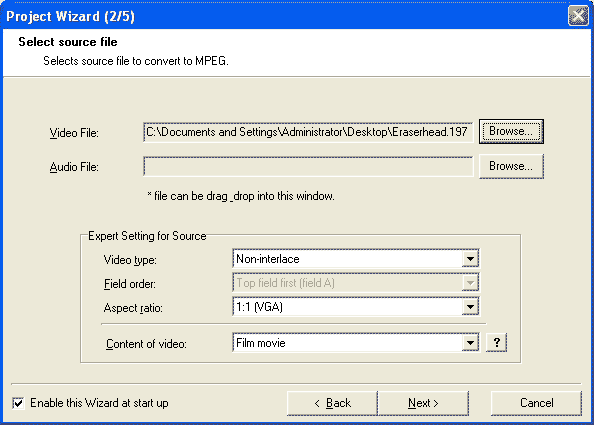Go to the Next wizard step
This screenshot has width=594, height=425.
[423, 403]
